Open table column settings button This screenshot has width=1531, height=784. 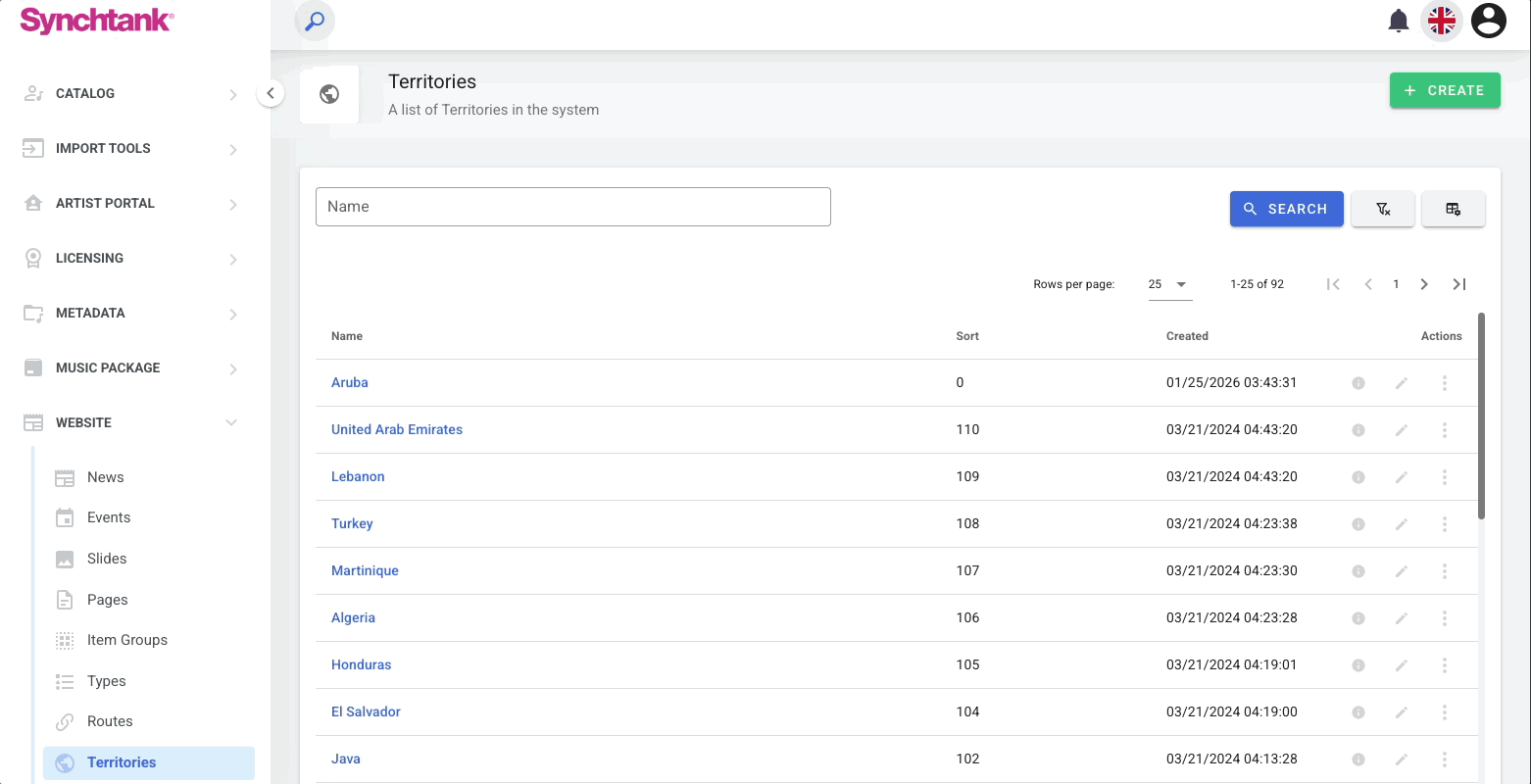[1454, 209]
